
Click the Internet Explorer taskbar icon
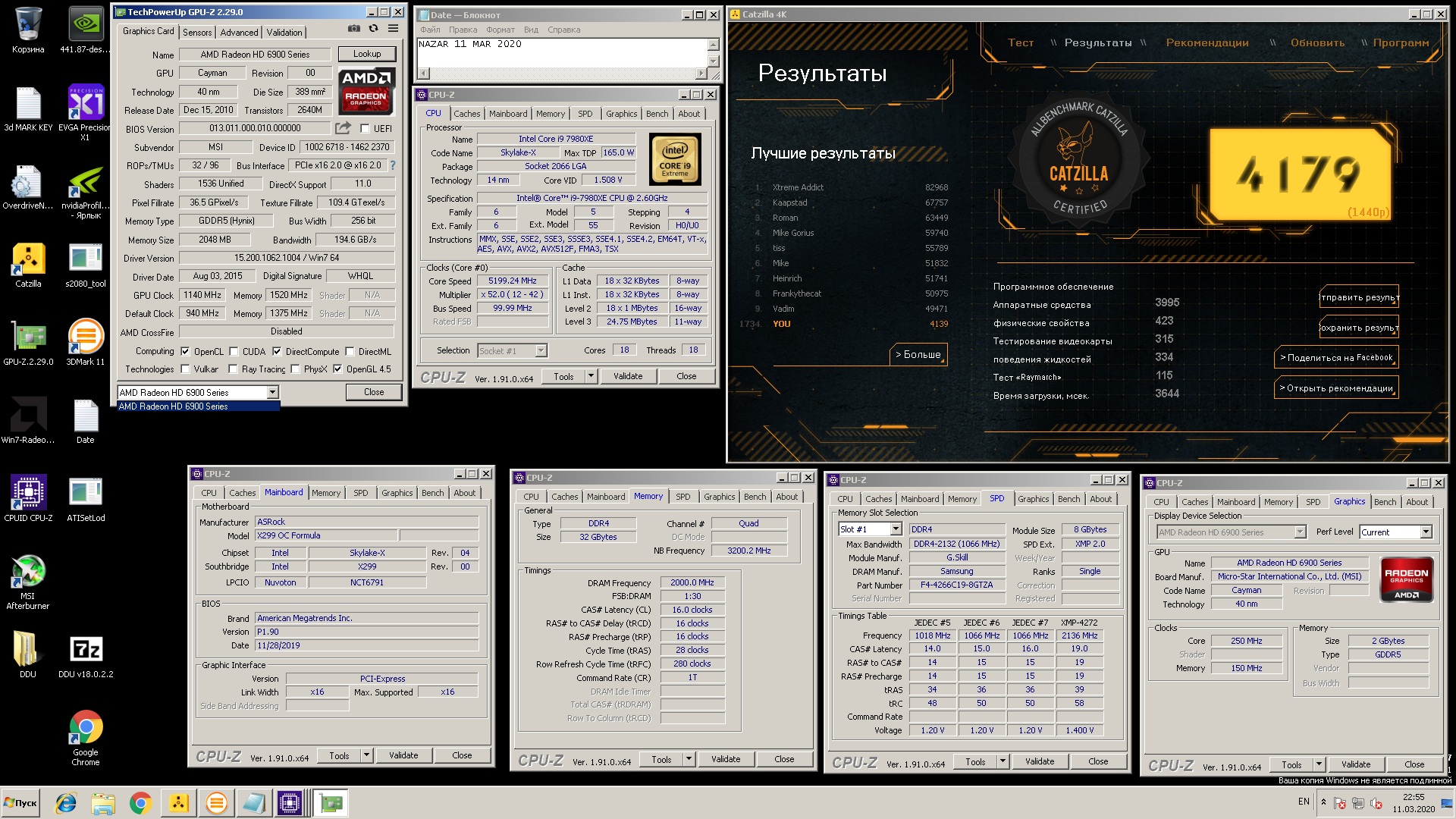point(66,803)
